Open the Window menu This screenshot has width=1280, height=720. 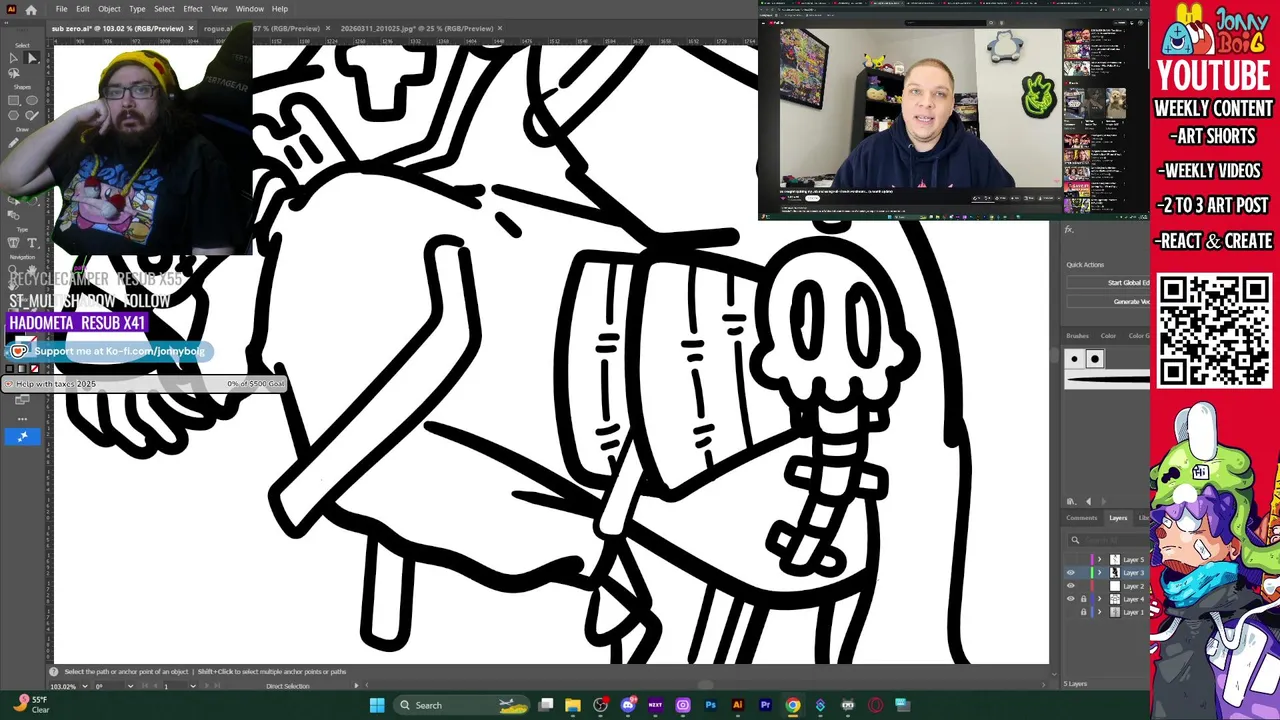250,9
